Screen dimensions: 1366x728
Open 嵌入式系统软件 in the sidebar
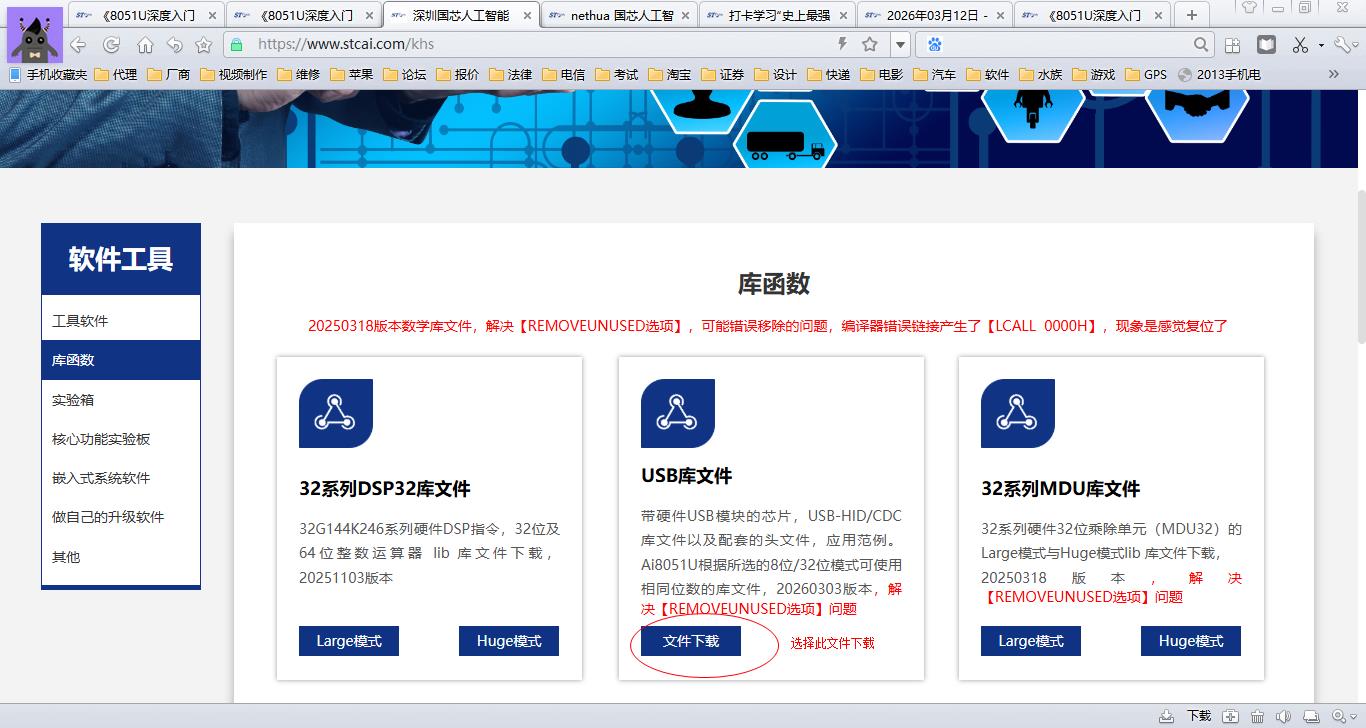[x=101, y=478]
